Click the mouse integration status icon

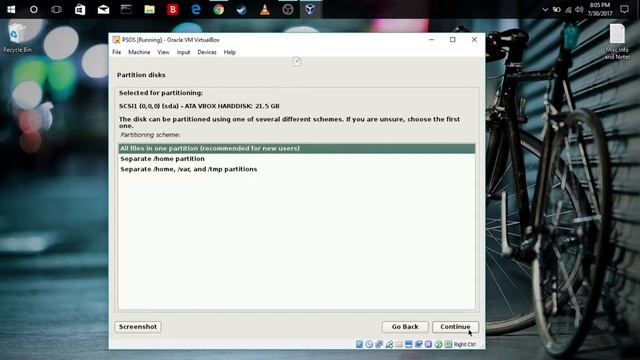[x=438, y=344]
